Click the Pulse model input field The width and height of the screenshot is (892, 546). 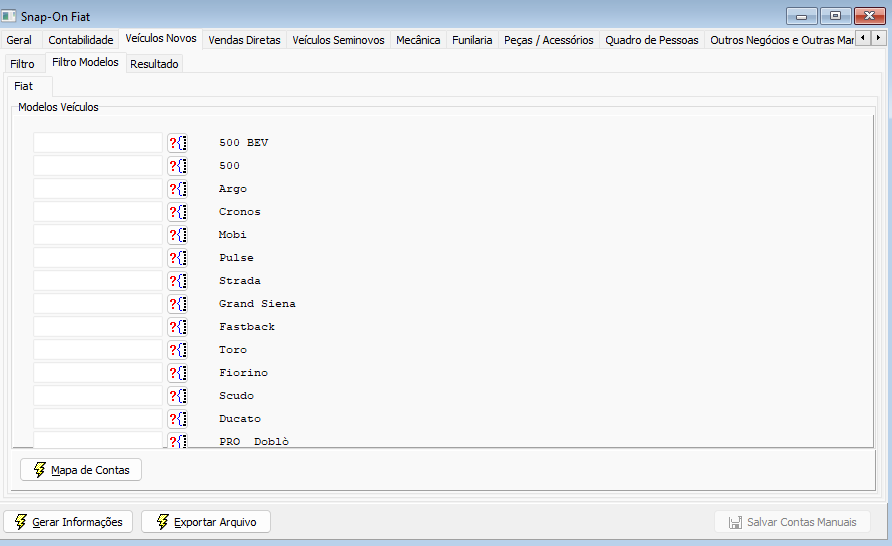tap(98, 258)
